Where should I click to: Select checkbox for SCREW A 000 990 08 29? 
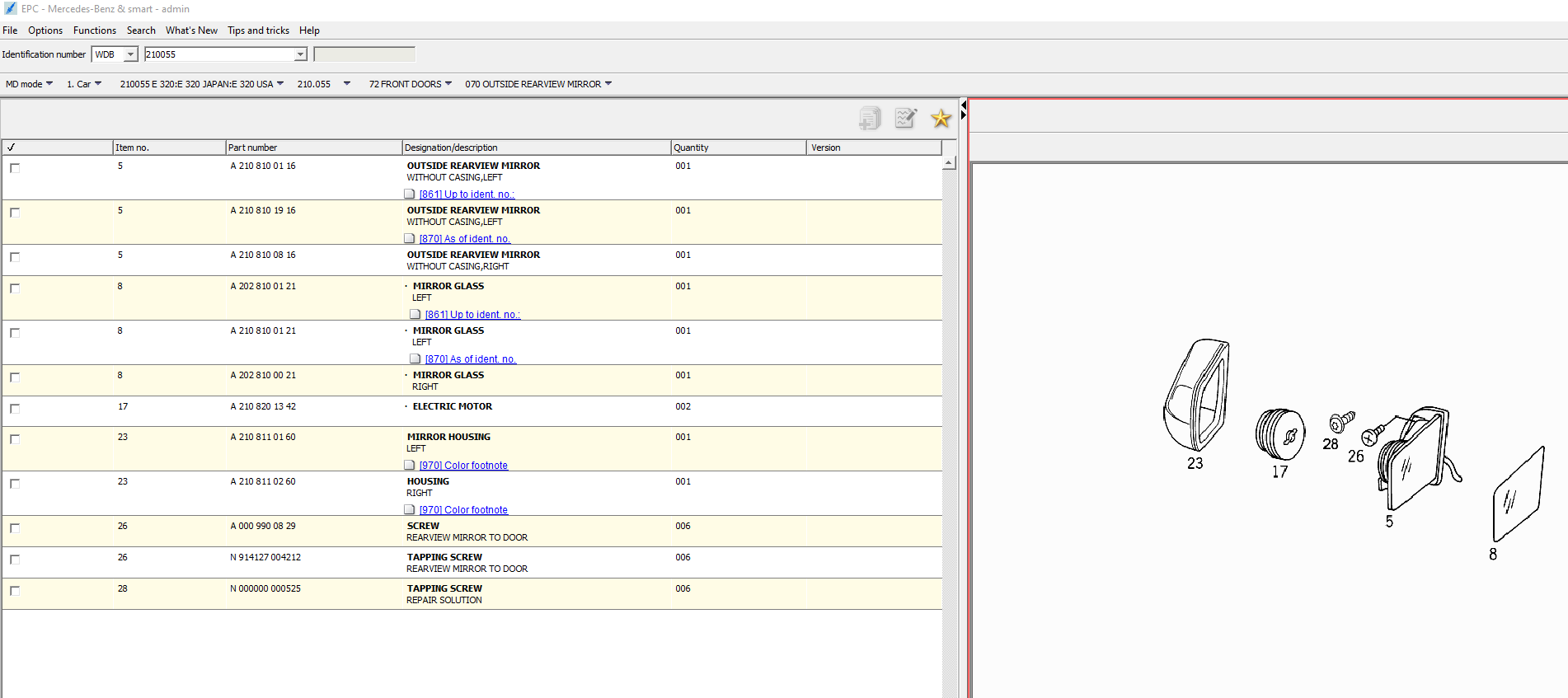[15, 528]
